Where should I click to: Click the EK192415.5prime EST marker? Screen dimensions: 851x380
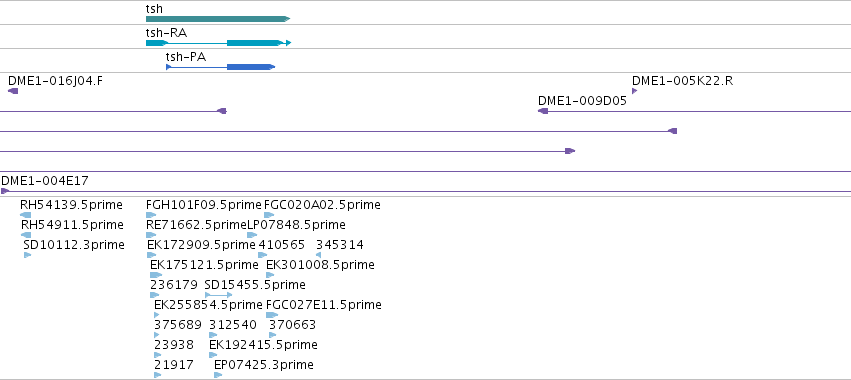(213, 355)
